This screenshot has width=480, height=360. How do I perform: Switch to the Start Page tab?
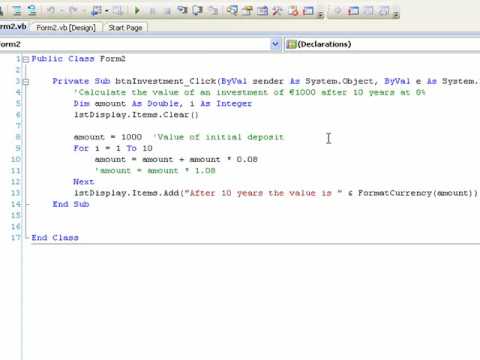pyautogui.click(x=125, y=28)
